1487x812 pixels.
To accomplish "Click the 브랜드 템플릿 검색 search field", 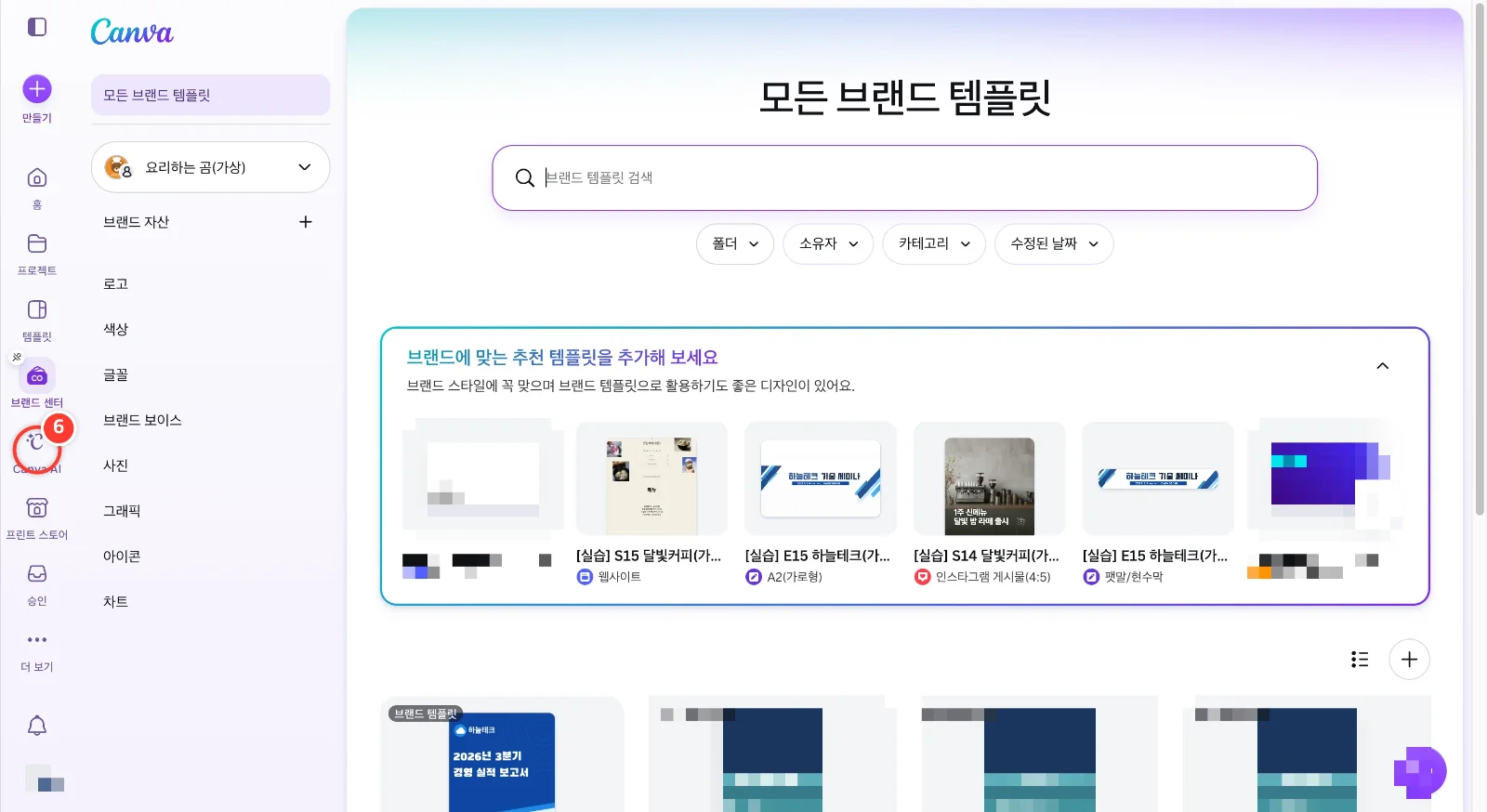I will tap(905, 177).
